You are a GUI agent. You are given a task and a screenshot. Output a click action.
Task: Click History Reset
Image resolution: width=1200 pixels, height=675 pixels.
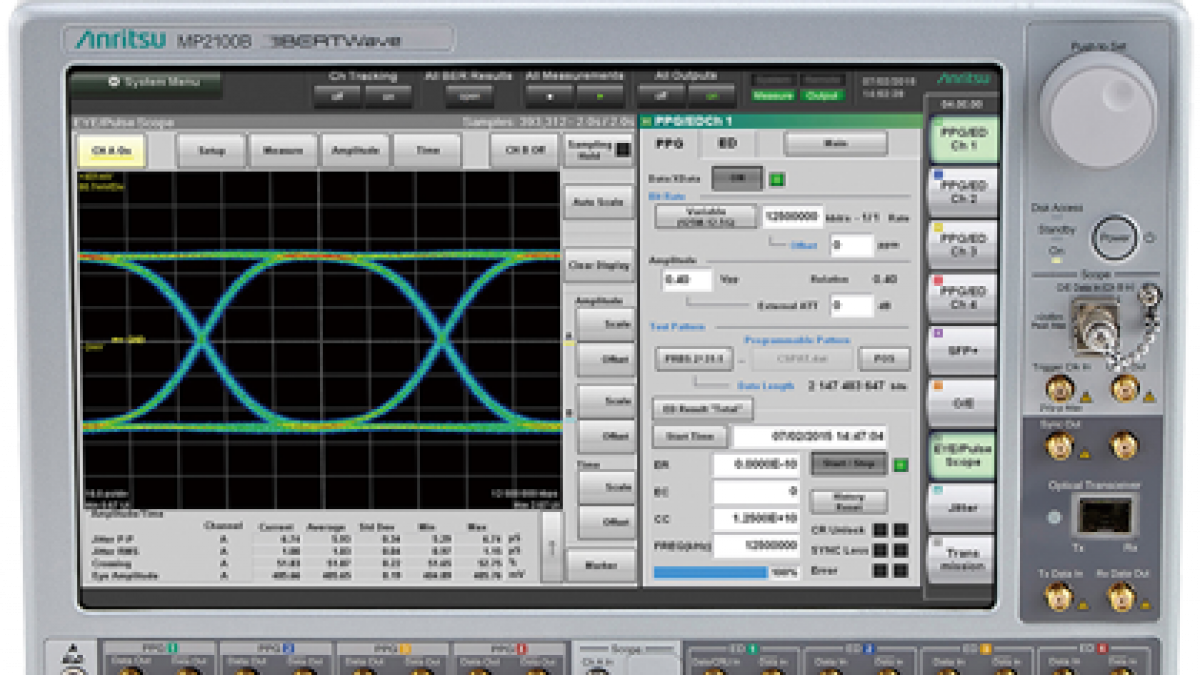[x=849, y=501]
